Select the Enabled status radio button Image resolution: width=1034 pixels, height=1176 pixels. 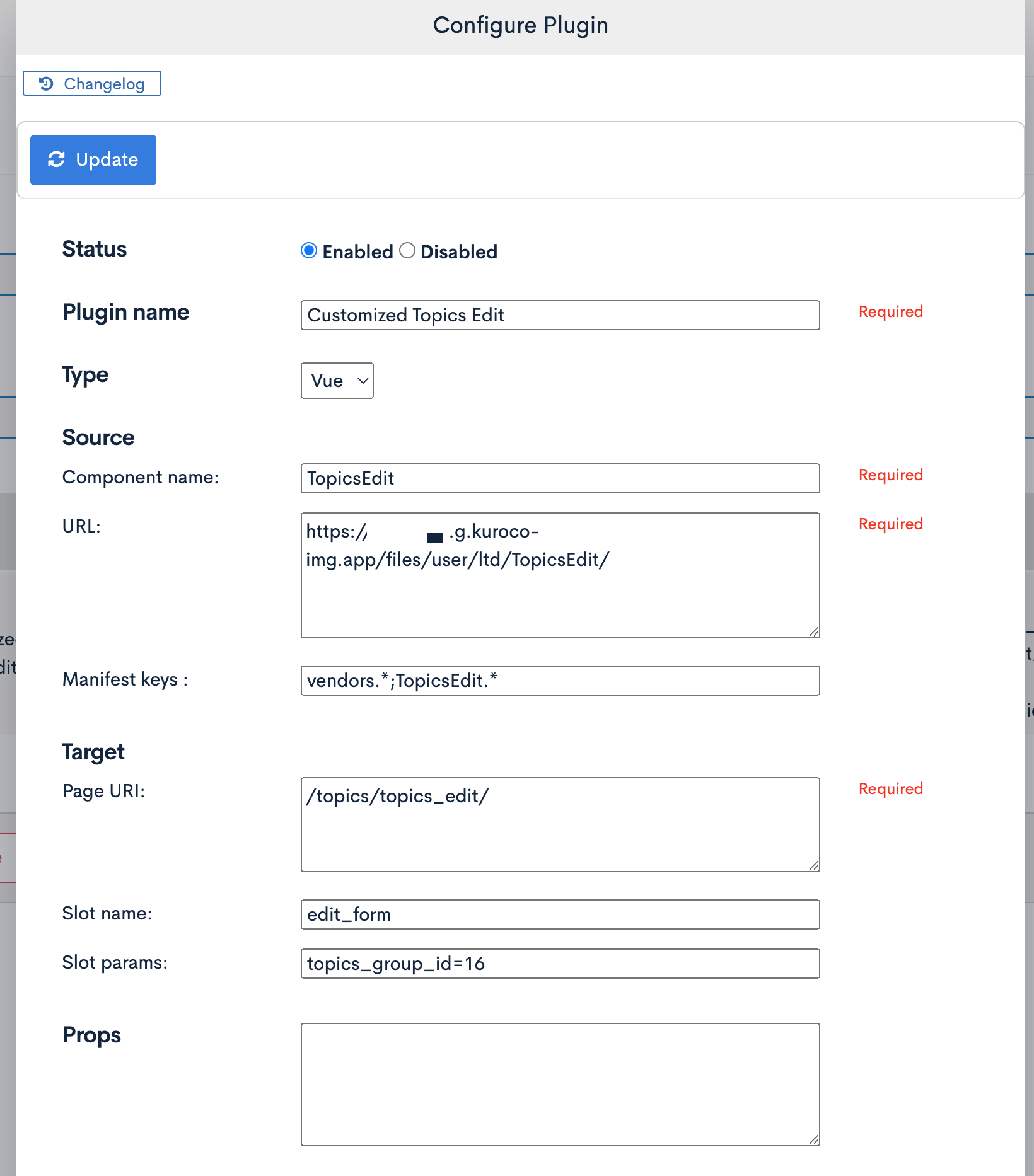309,250
